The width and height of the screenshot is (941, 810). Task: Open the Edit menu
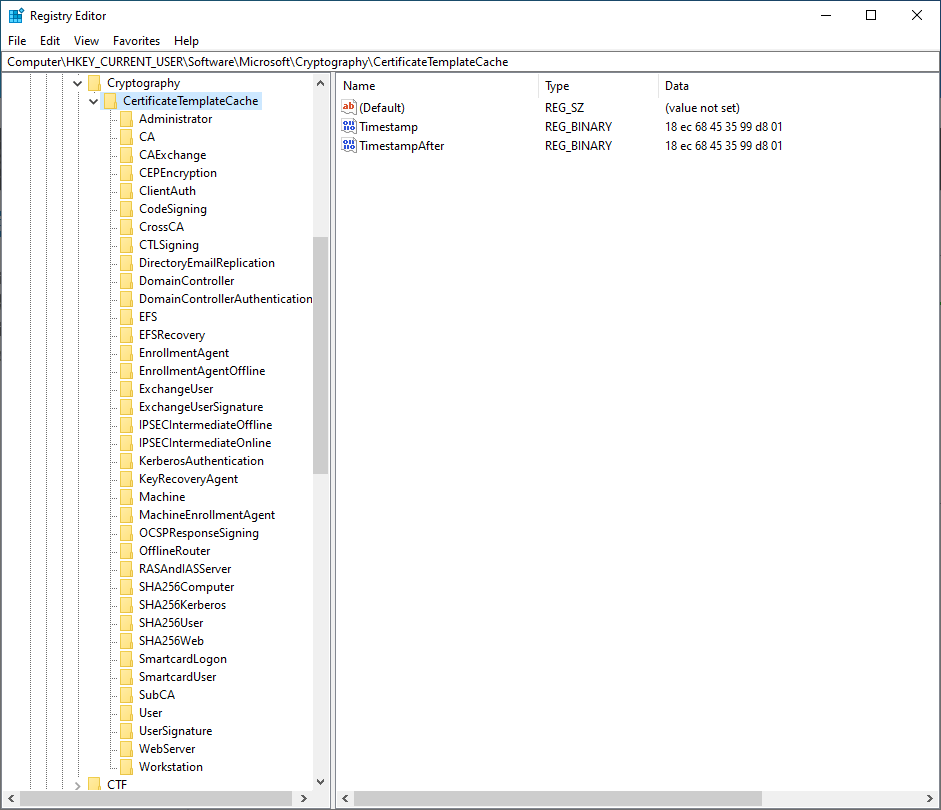pyautogui.click(x=50, y=41)
